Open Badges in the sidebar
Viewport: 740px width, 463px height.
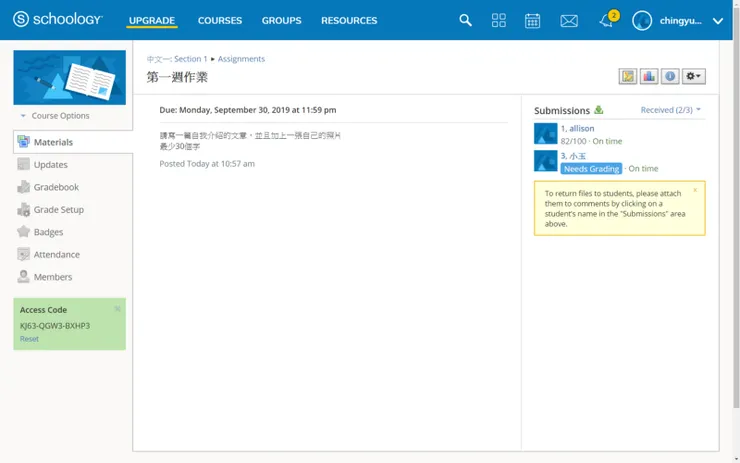coord(48,232)
